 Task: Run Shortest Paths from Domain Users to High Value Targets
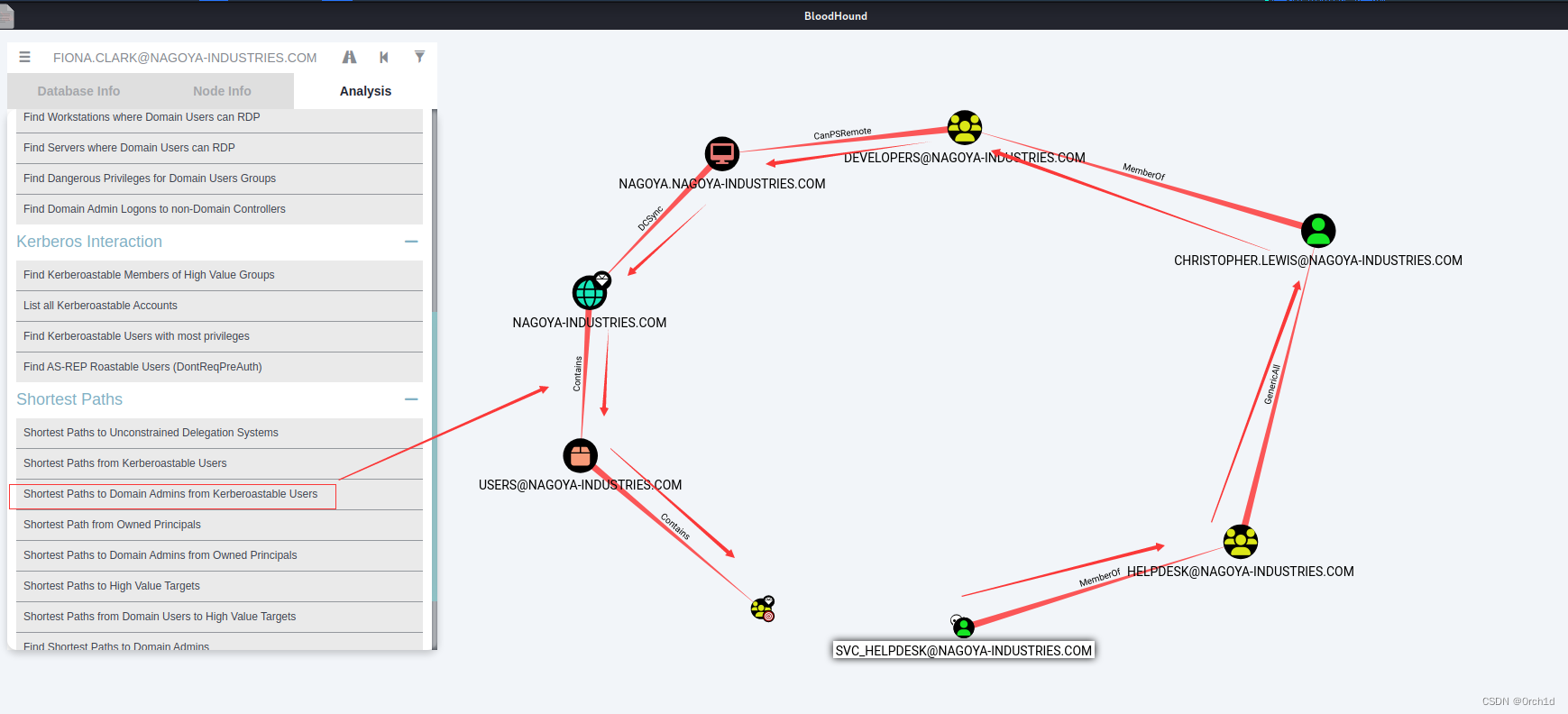click(219, 617)
